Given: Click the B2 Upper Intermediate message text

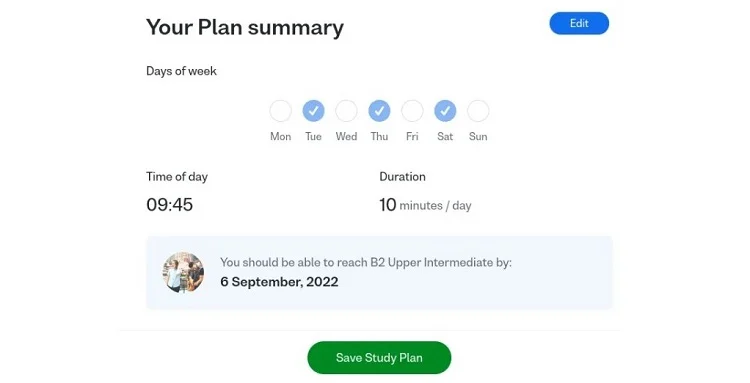Looking at the screenshot, I should 366,263.
